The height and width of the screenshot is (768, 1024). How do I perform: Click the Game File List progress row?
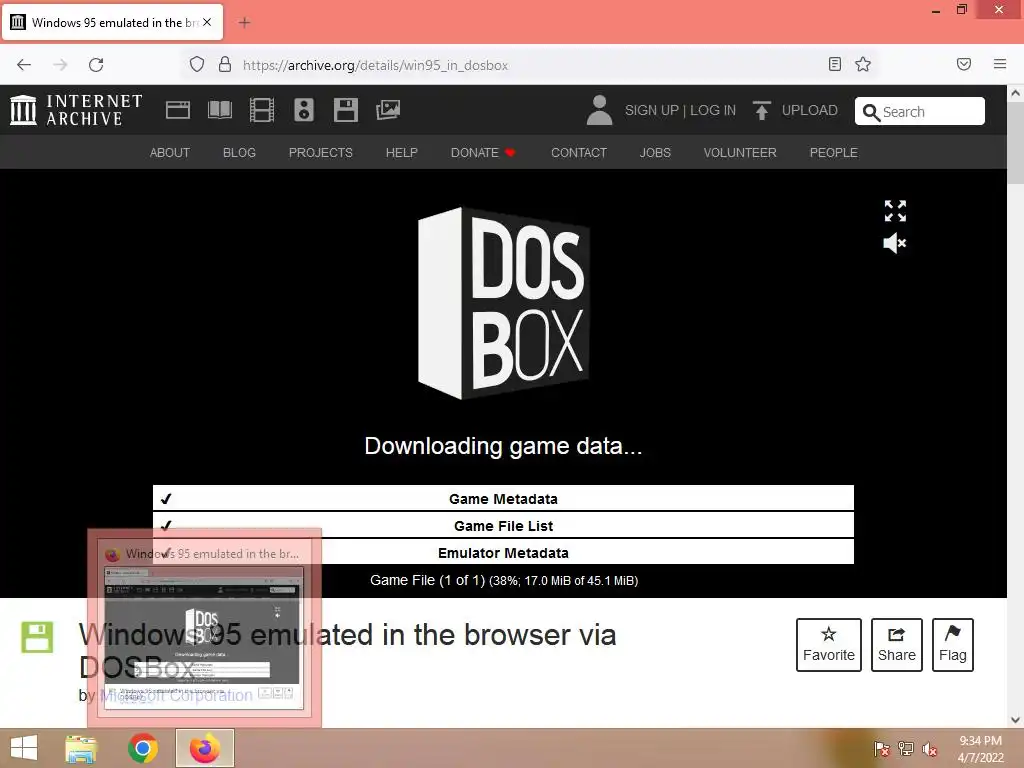coord(503,525)
